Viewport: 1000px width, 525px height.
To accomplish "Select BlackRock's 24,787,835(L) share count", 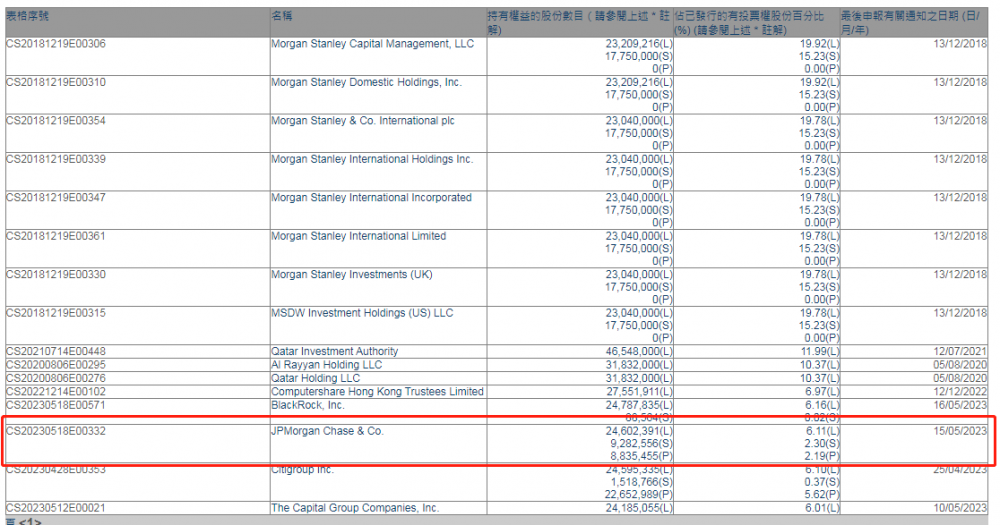I will (638, 405).
